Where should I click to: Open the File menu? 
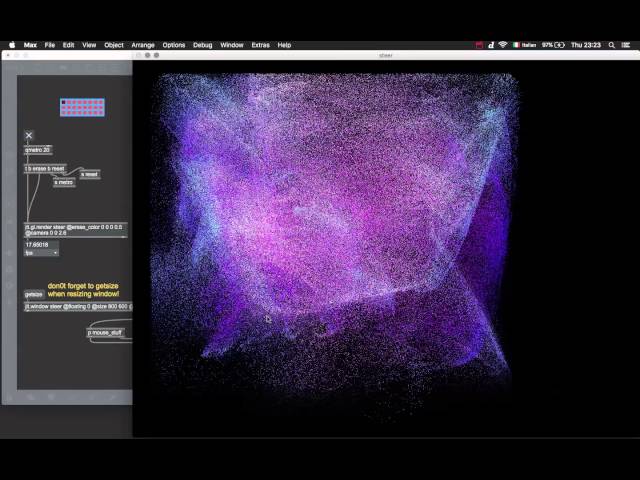point(50,45)
